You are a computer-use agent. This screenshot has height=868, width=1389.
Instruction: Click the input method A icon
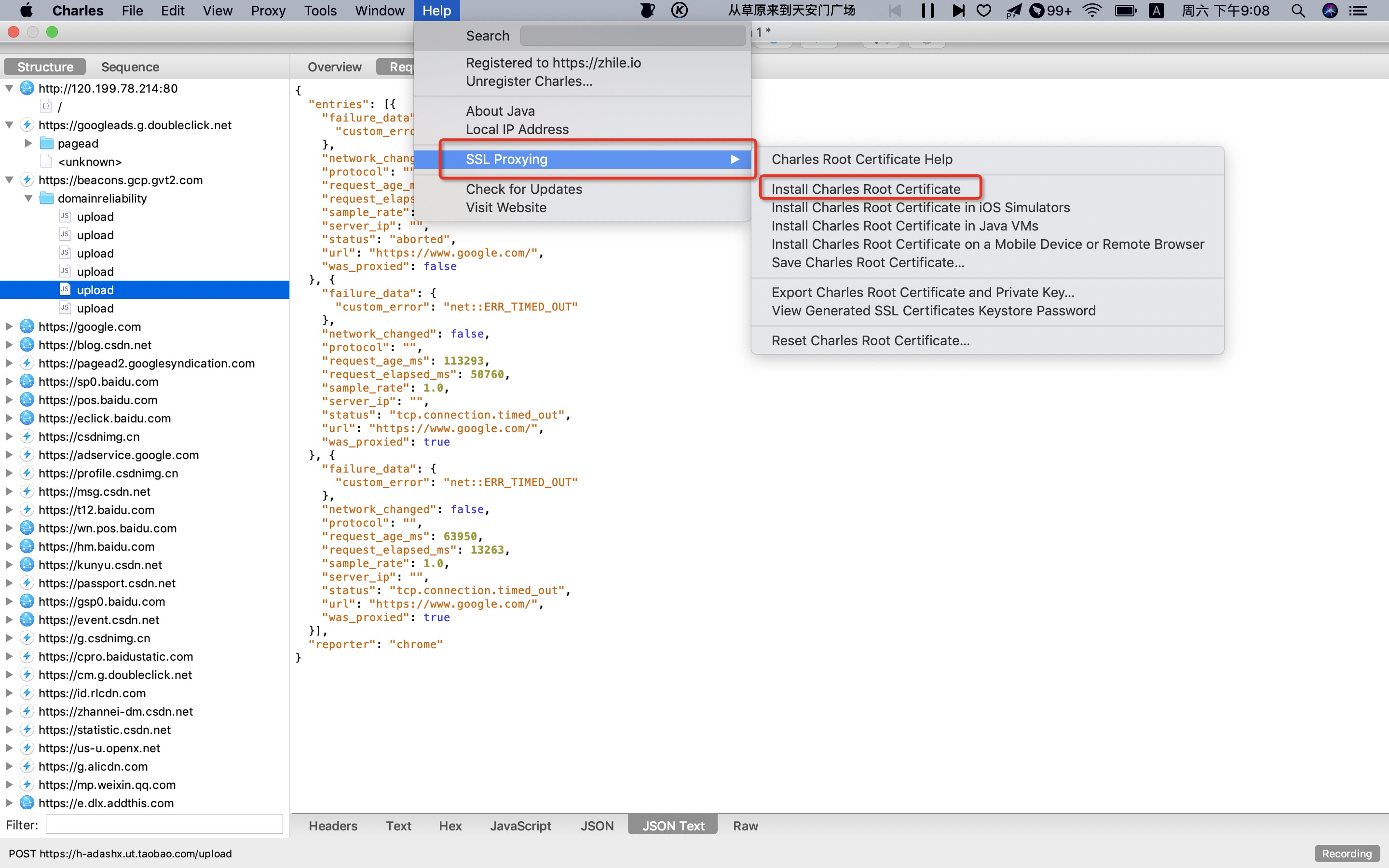pos(1156,10)
